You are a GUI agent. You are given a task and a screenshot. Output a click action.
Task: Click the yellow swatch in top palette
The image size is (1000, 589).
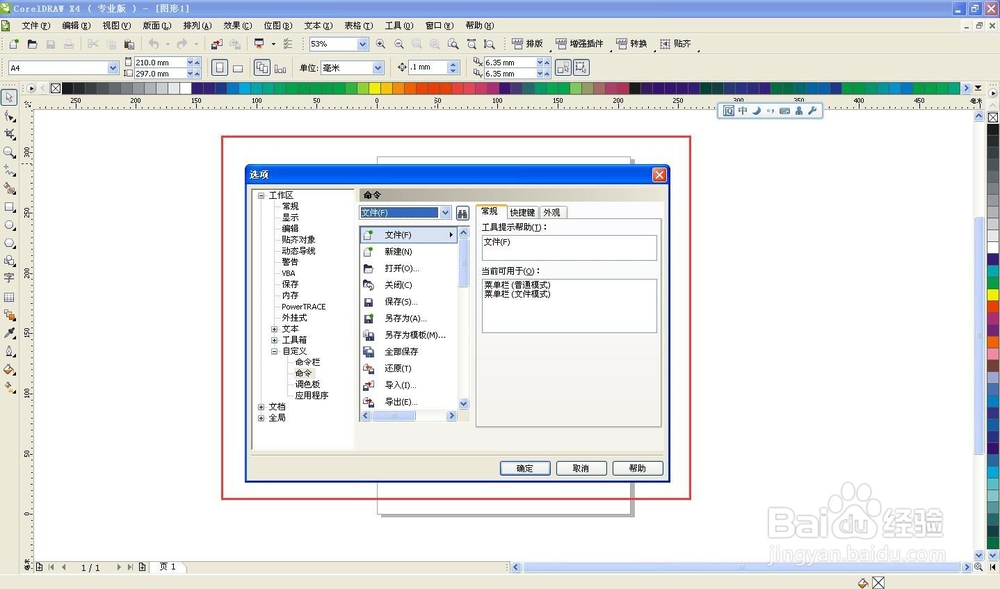click(x=375, y=88)
